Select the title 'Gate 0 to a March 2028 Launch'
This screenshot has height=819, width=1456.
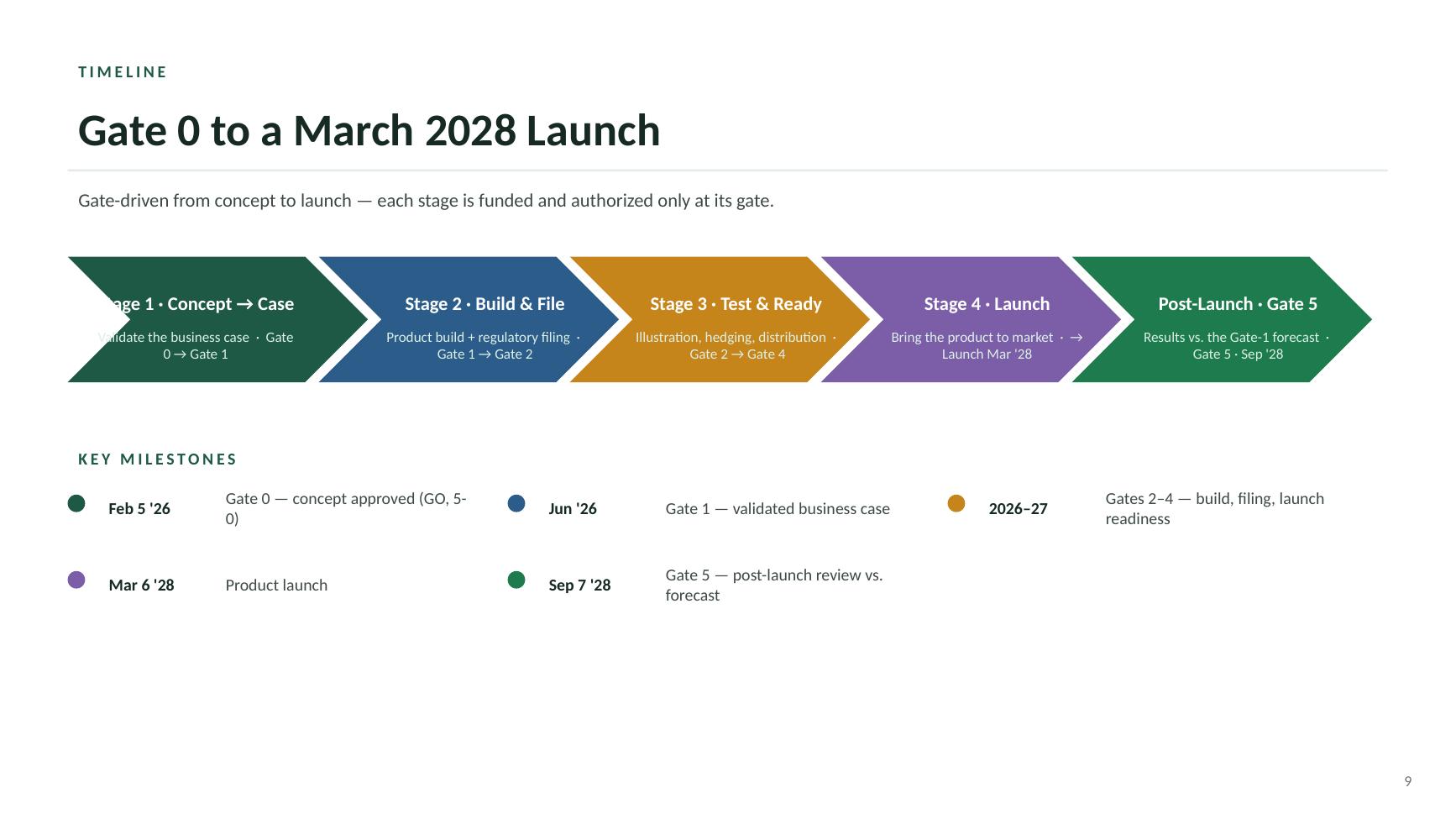(369, 131)
